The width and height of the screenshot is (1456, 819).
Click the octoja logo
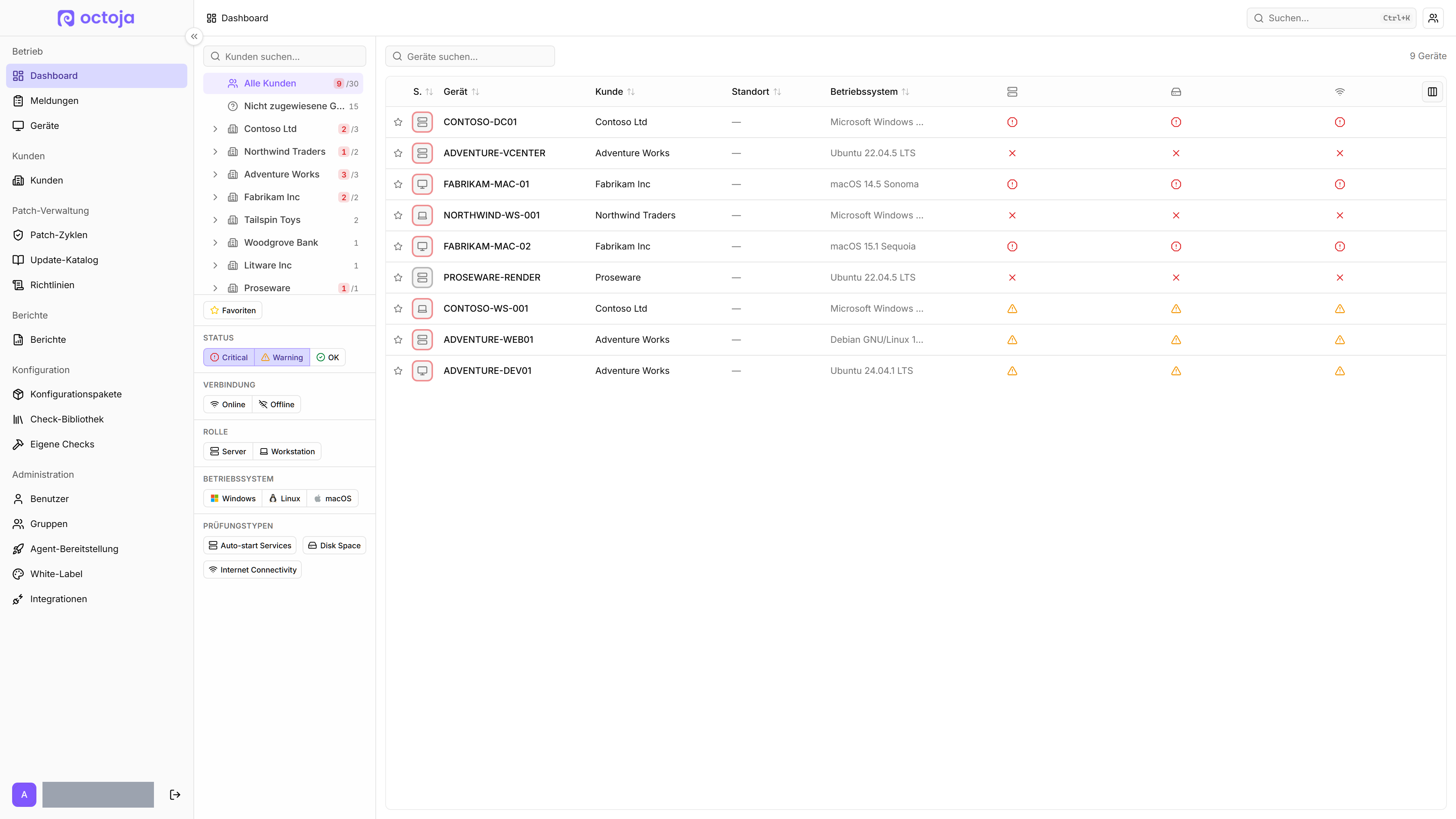point(96,18)
